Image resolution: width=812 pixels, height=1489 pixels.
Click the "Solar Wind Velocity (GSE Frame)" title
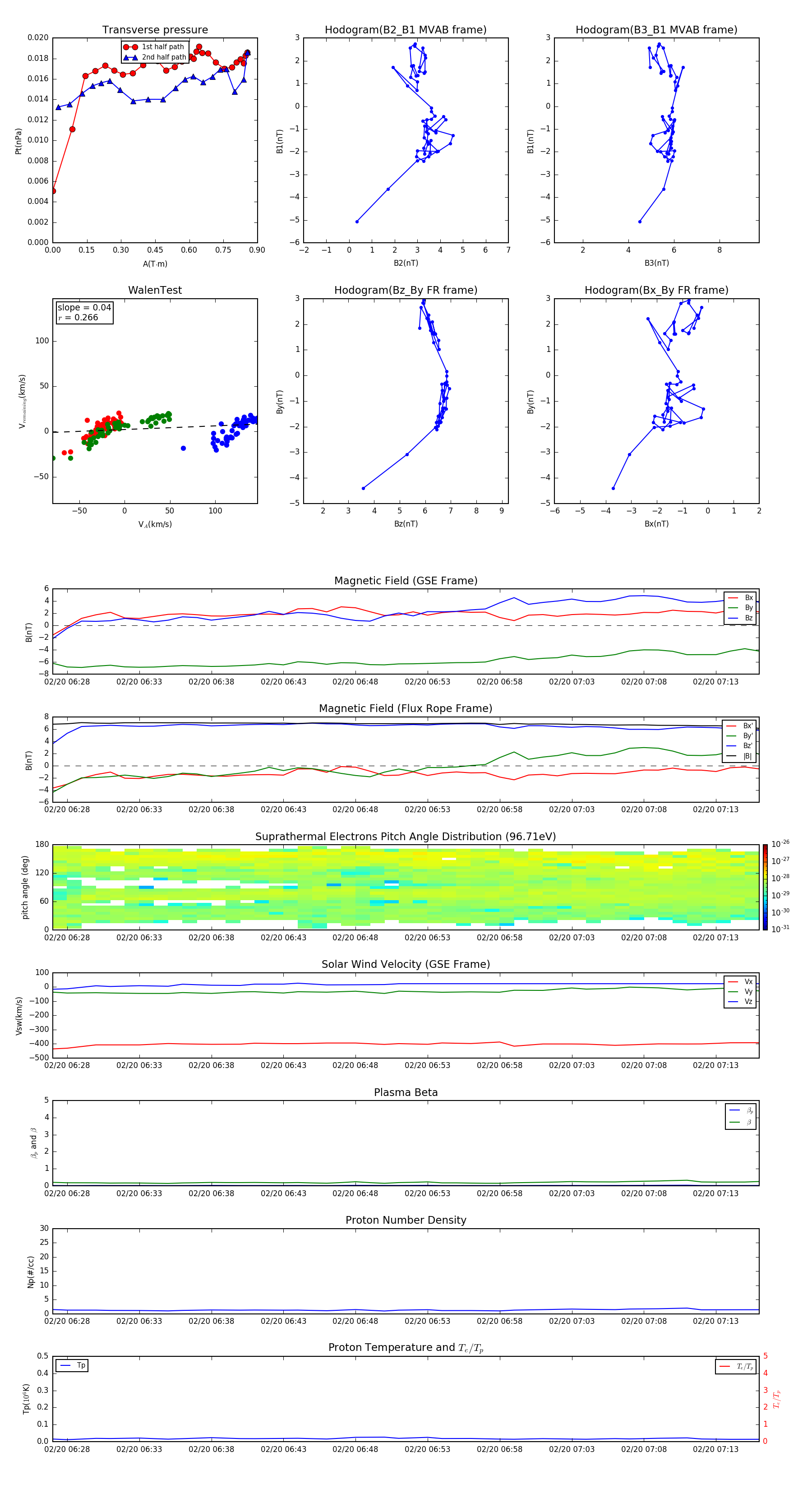[x=406, y=965]
